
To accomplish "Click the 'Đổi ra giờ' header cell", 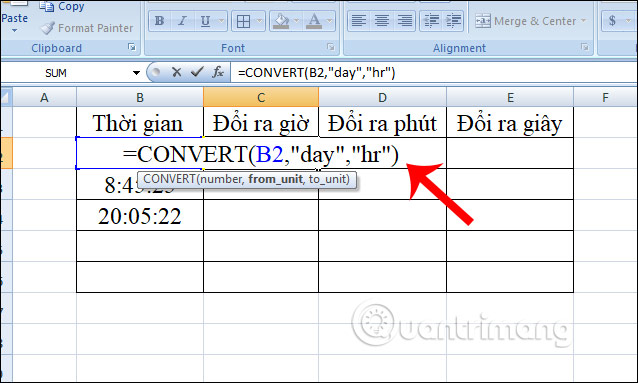I will pyautogui.click(x=261, y=123).
